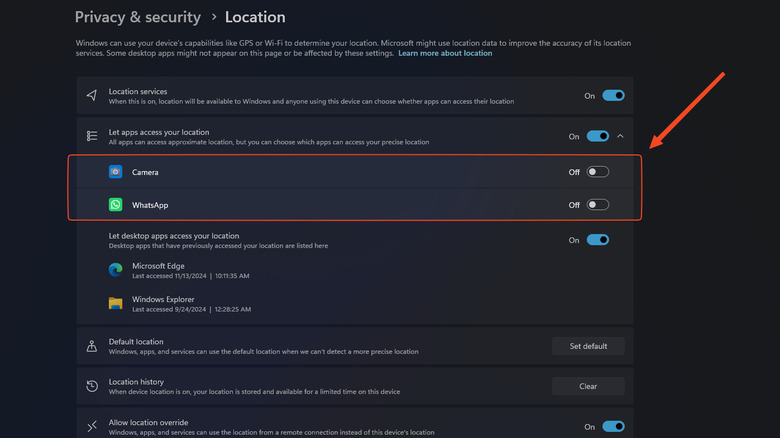Disable Let desktop apps access your location
This screenshot has width=780, height=438.
tap(597, 240)
